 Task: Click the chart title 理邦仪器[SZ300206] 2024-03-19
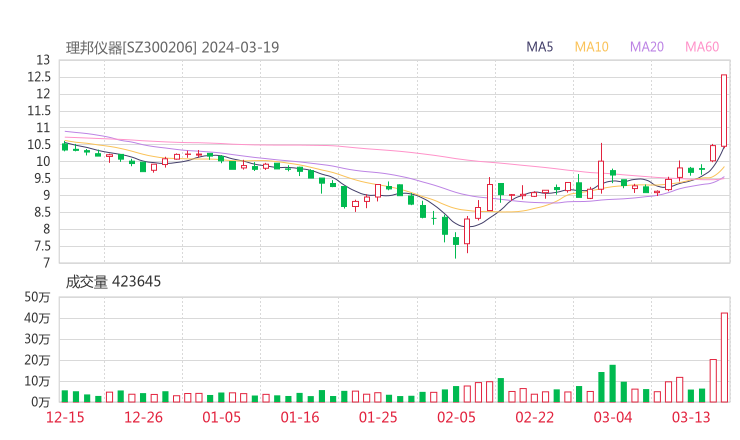point(172,47)
